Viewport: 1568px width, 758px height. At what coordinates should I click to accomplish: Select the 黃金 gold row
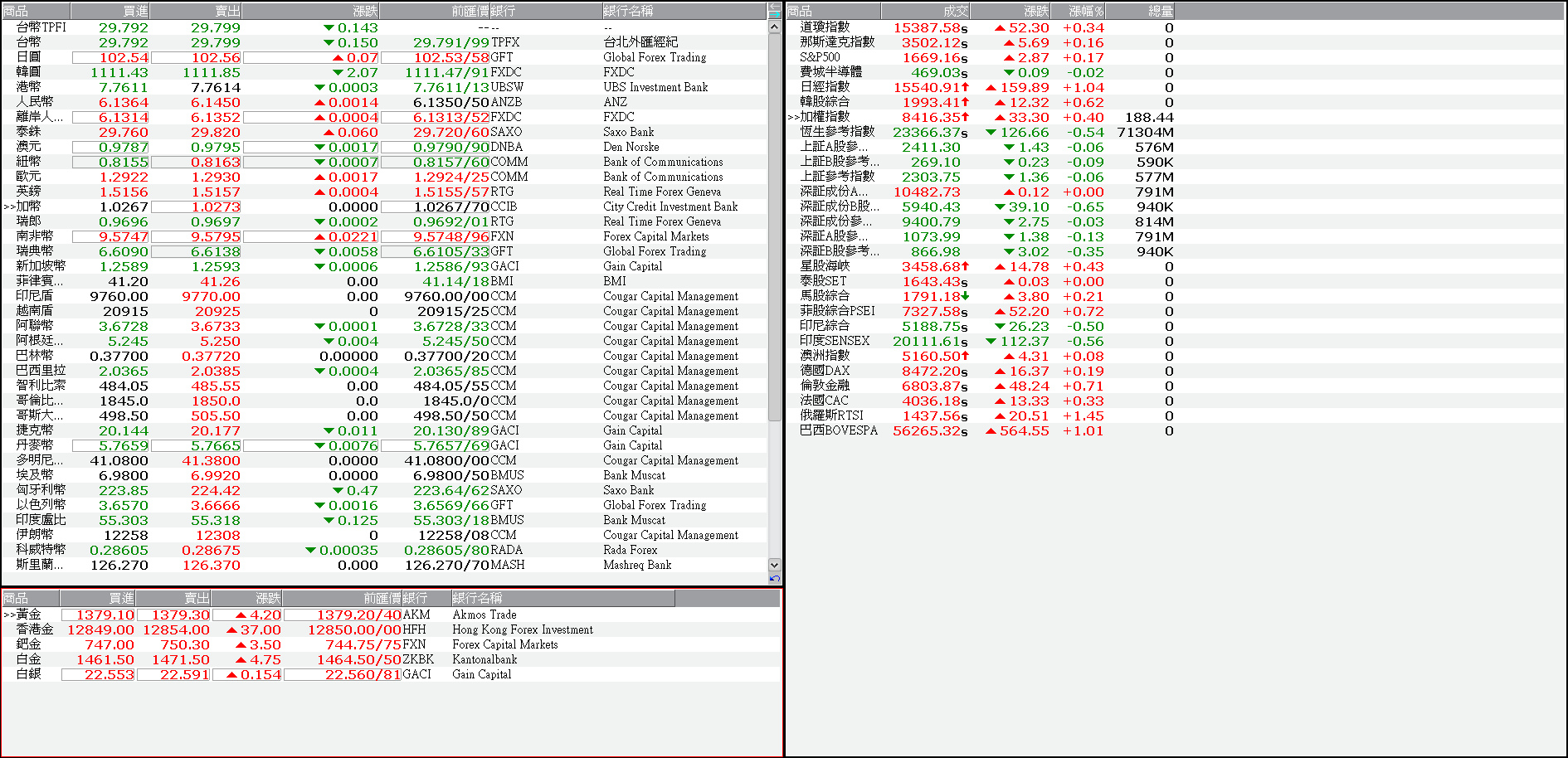coord(391,615)
